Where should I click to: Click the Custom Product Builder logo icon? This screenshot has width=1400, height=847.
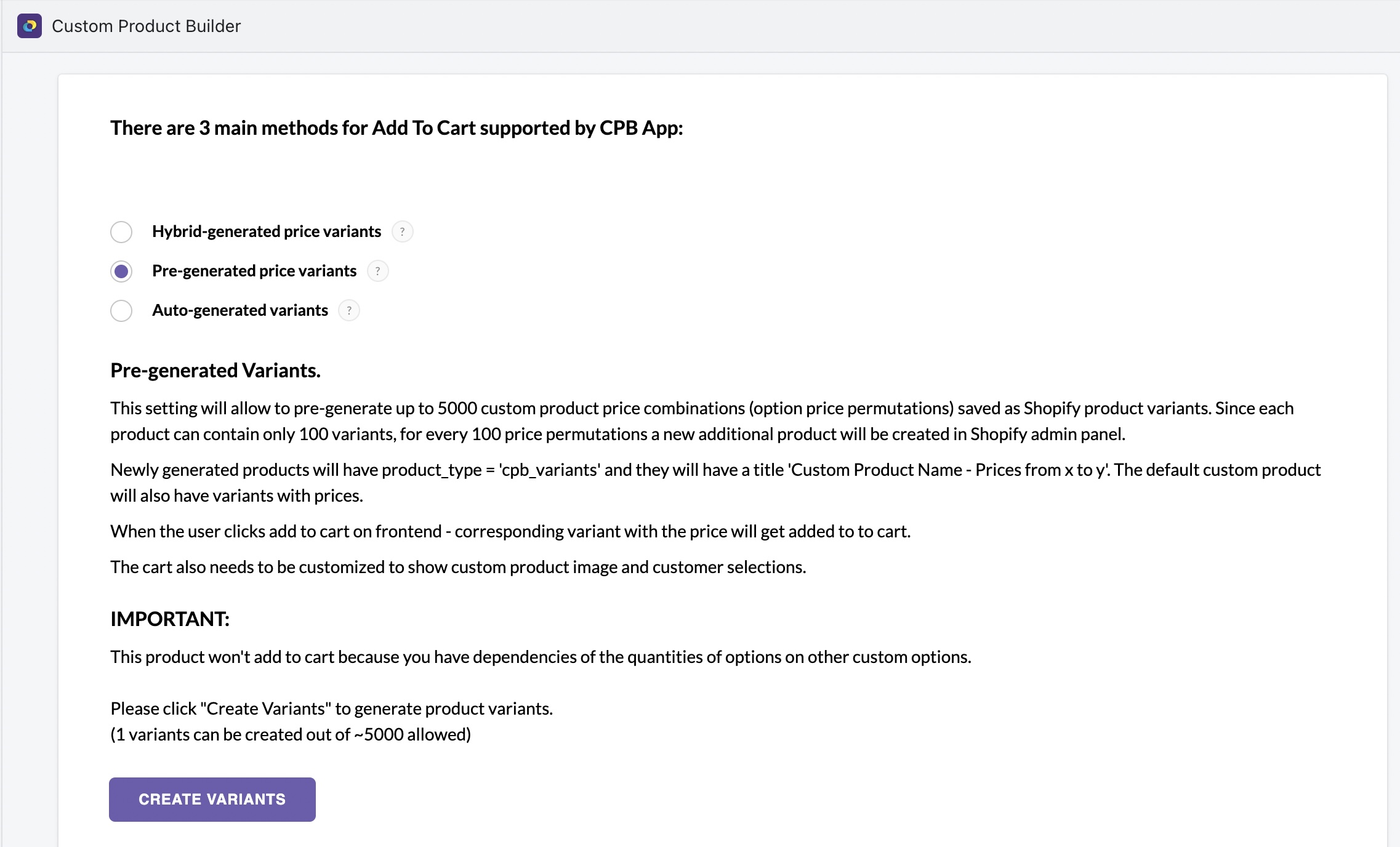click(x=29, y=26)
